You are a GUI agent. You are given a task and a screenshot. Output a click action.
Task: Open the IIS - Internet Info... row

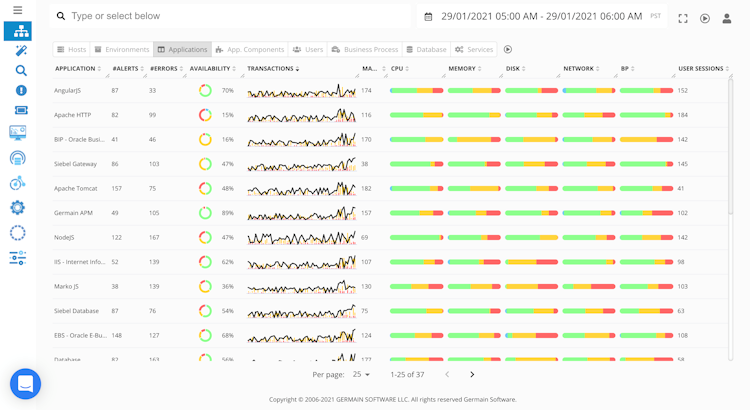tap(391, 262)
